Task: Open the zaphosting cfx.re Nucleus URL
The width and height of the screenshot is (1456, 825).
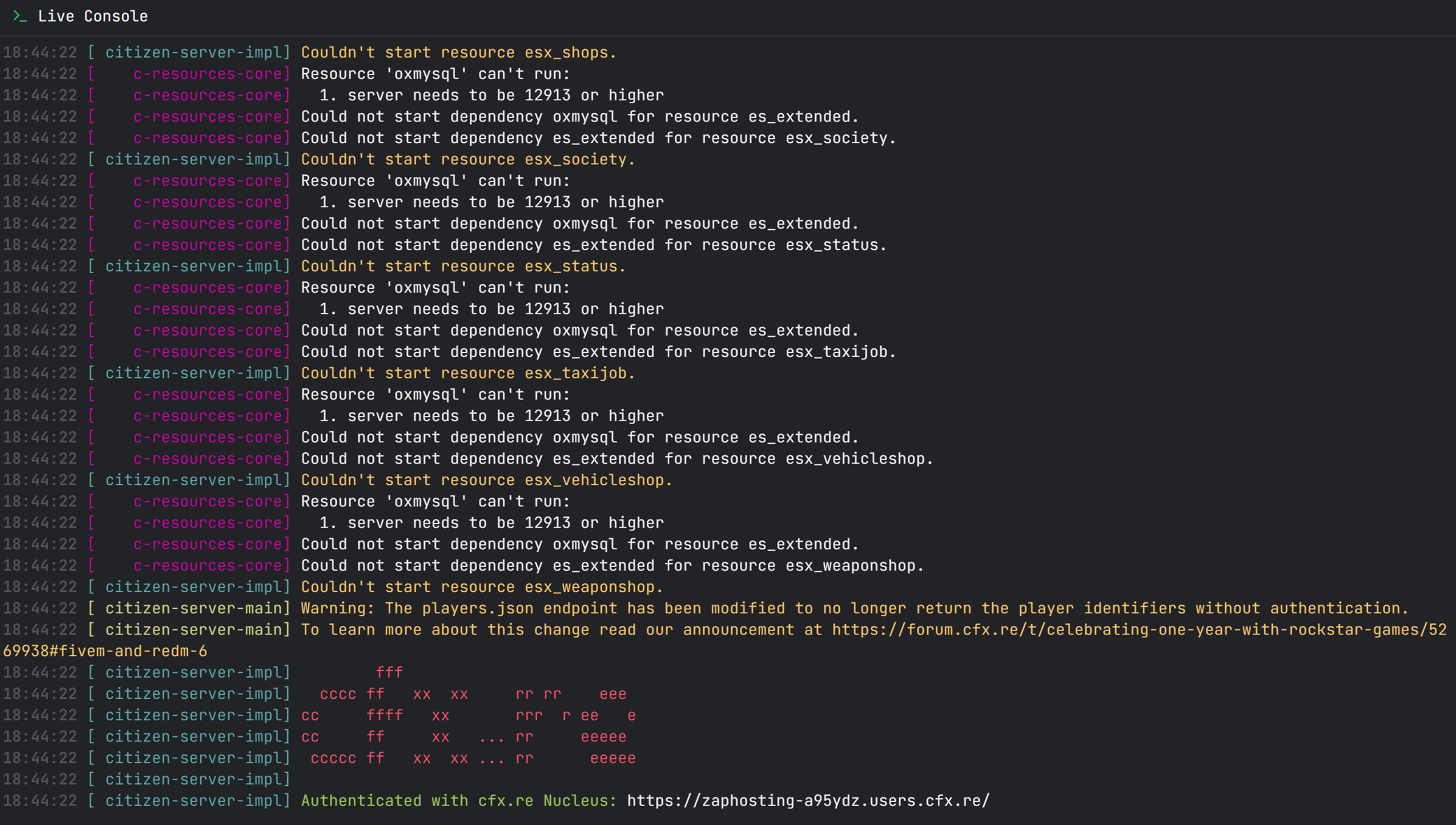Action: pyautogui.click(x=808, y=801)
